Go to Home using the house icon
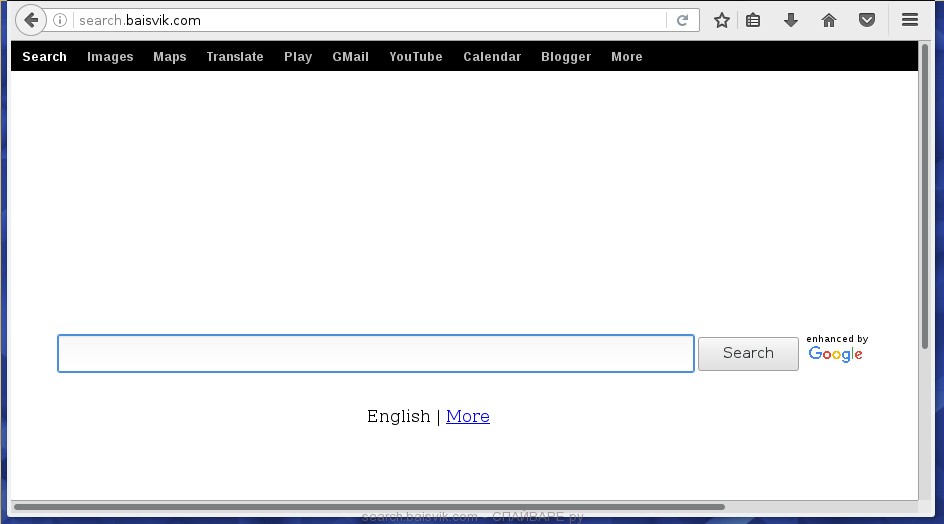The height and width of the screenshot is (524, 944). pos(829,20)
